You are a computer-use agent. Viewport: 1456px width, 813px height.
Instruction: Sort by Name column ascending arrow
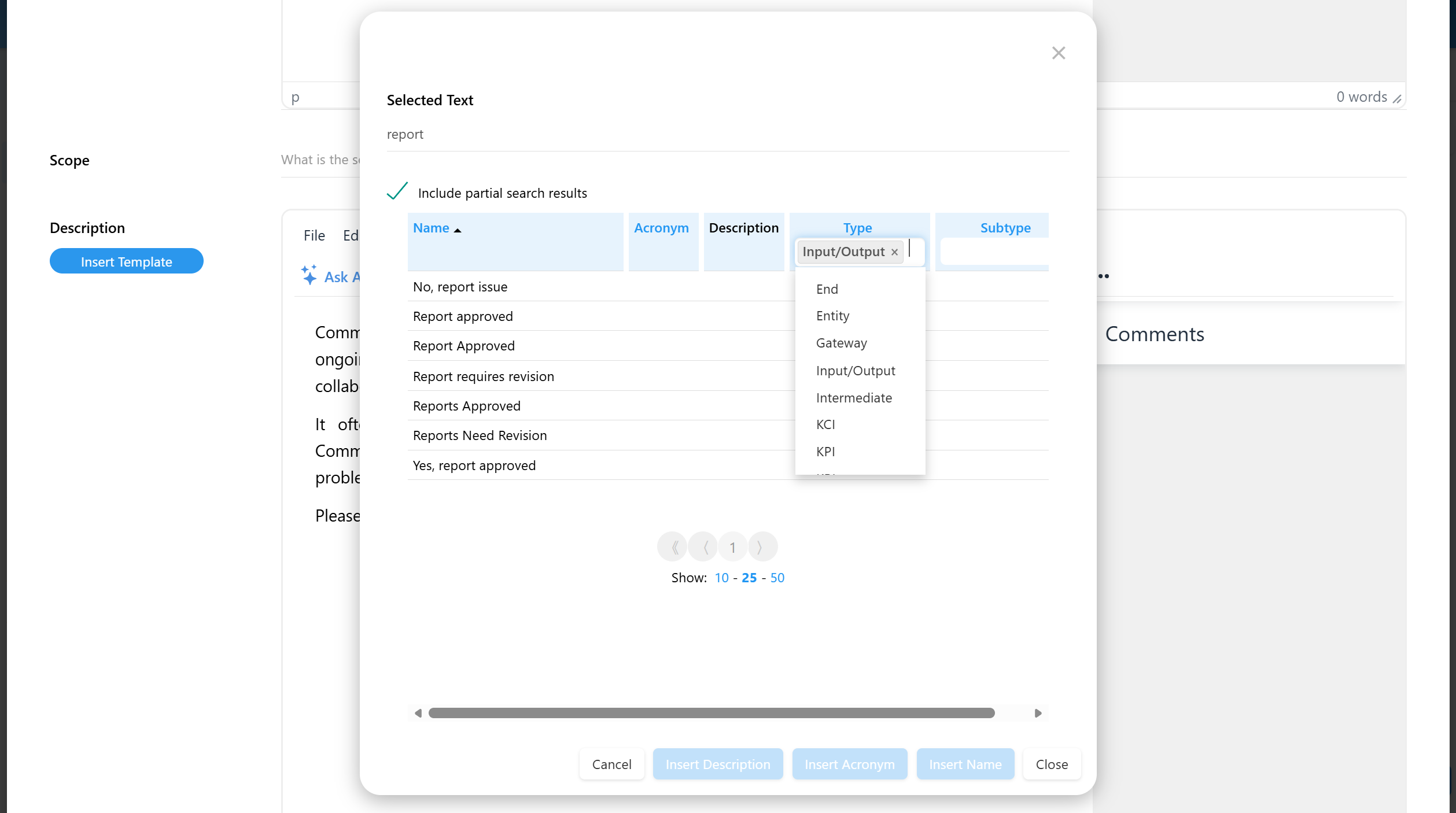458,230
